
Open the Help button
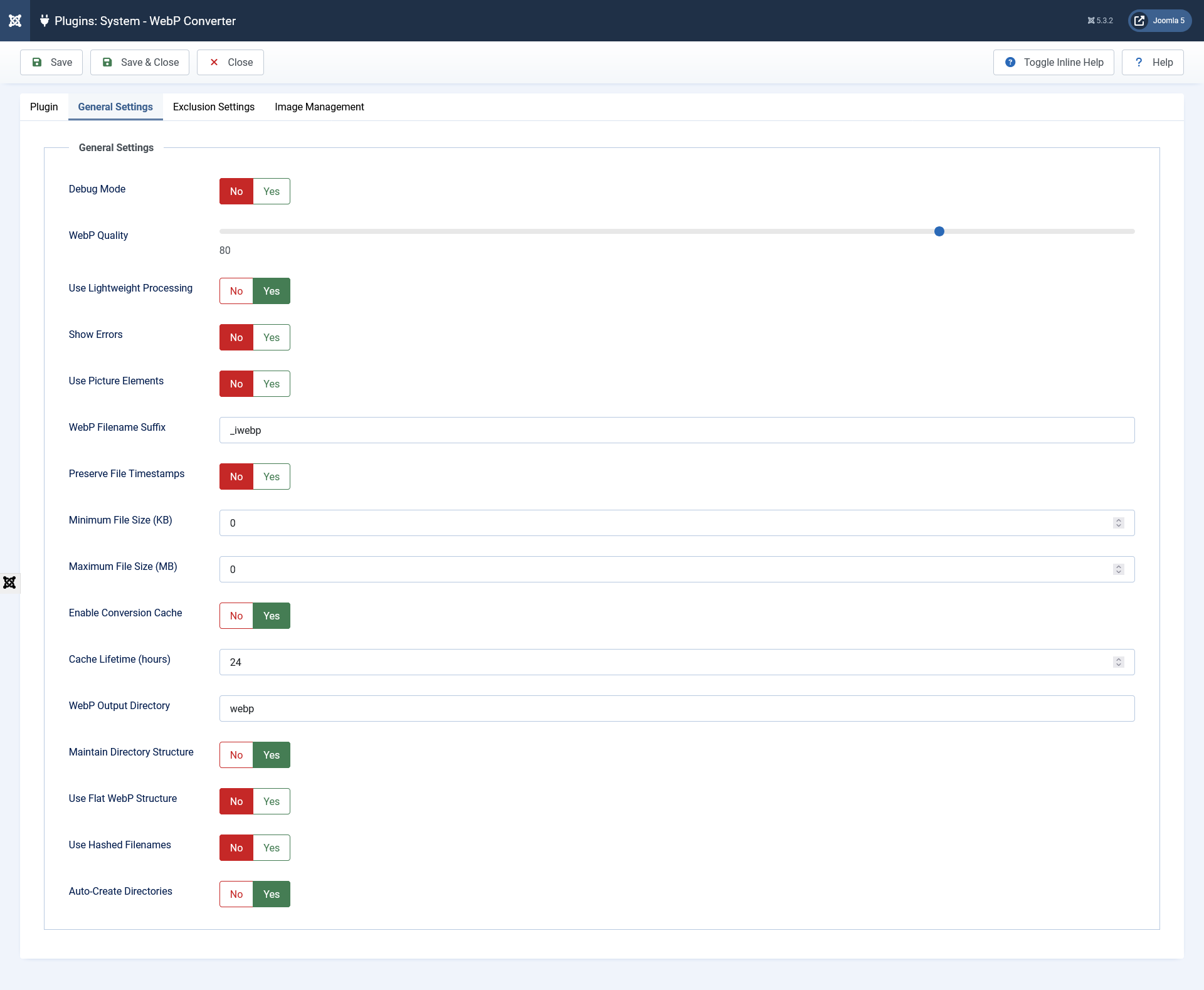click(x=1153, y=62)
